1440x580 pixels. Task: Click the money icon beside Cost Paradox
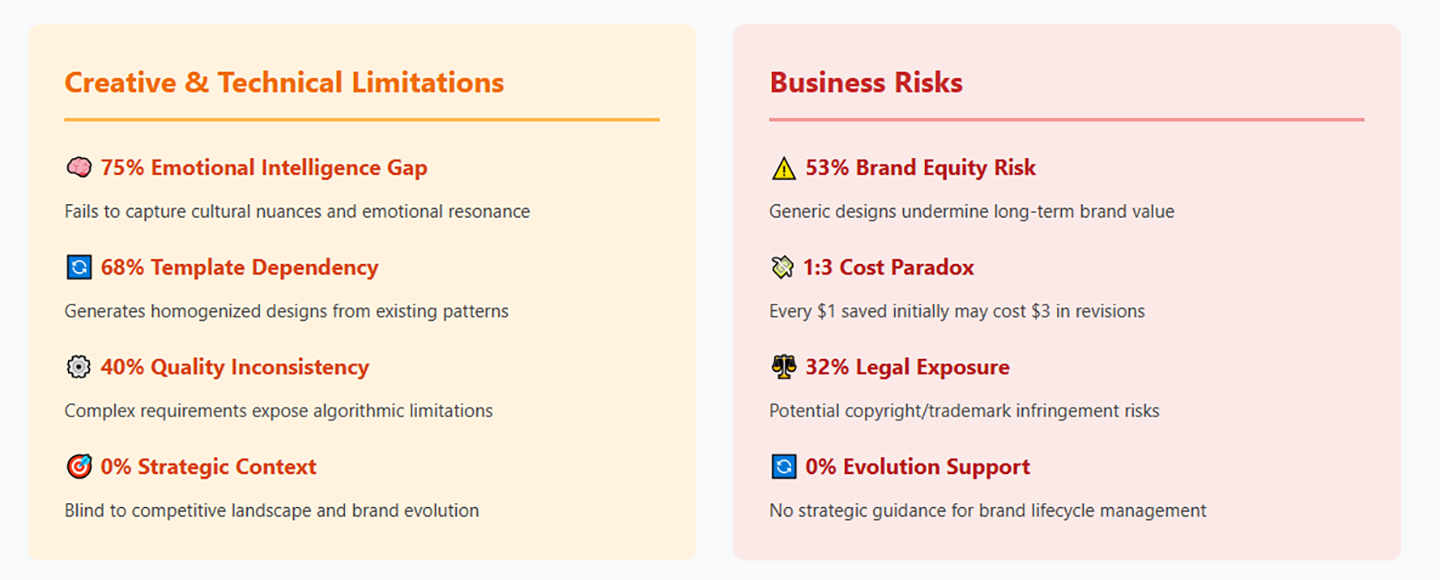click(782, 268)
